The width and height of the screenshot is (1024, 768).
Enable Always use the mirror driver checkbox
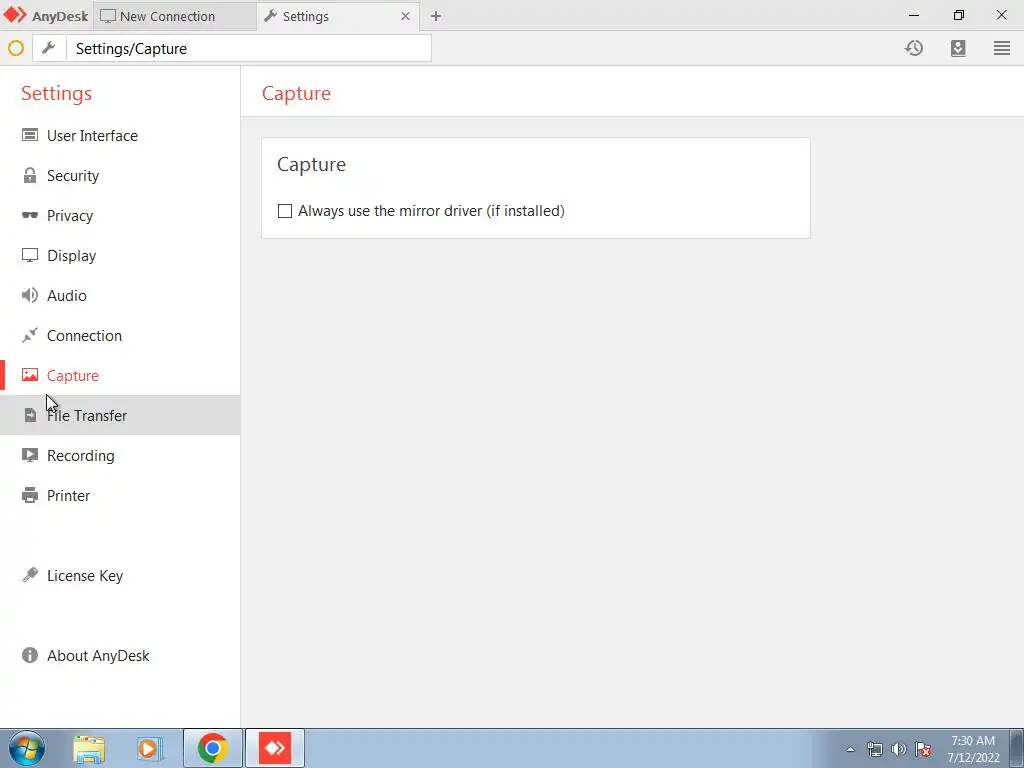pos(285,211)
